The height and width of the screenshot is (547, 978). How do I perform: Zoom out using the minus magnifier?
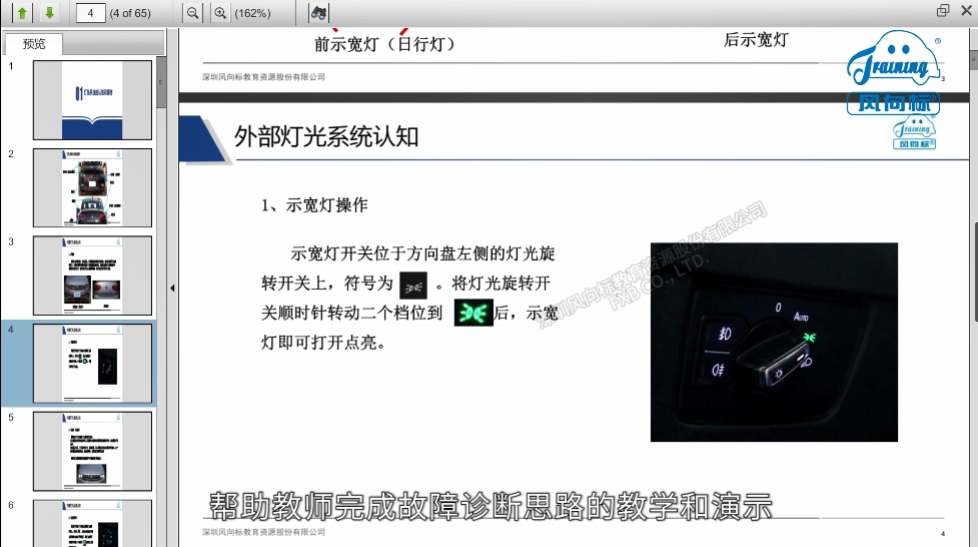coord(193,13)
